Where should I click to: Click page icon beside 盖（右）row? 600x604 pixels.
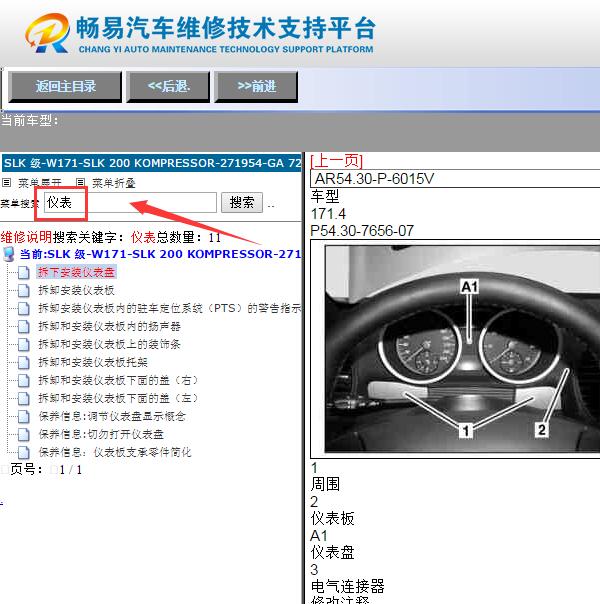[23, 380]
